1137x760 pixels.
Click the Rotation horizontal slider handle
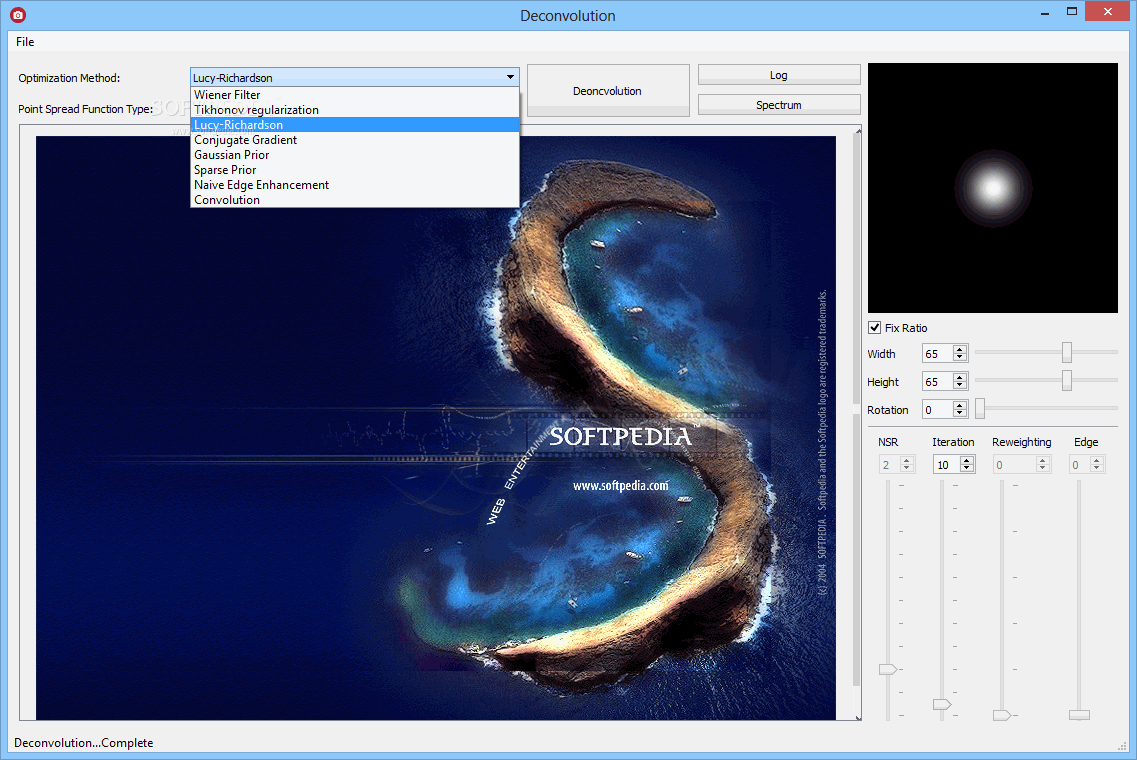(980, 408)
